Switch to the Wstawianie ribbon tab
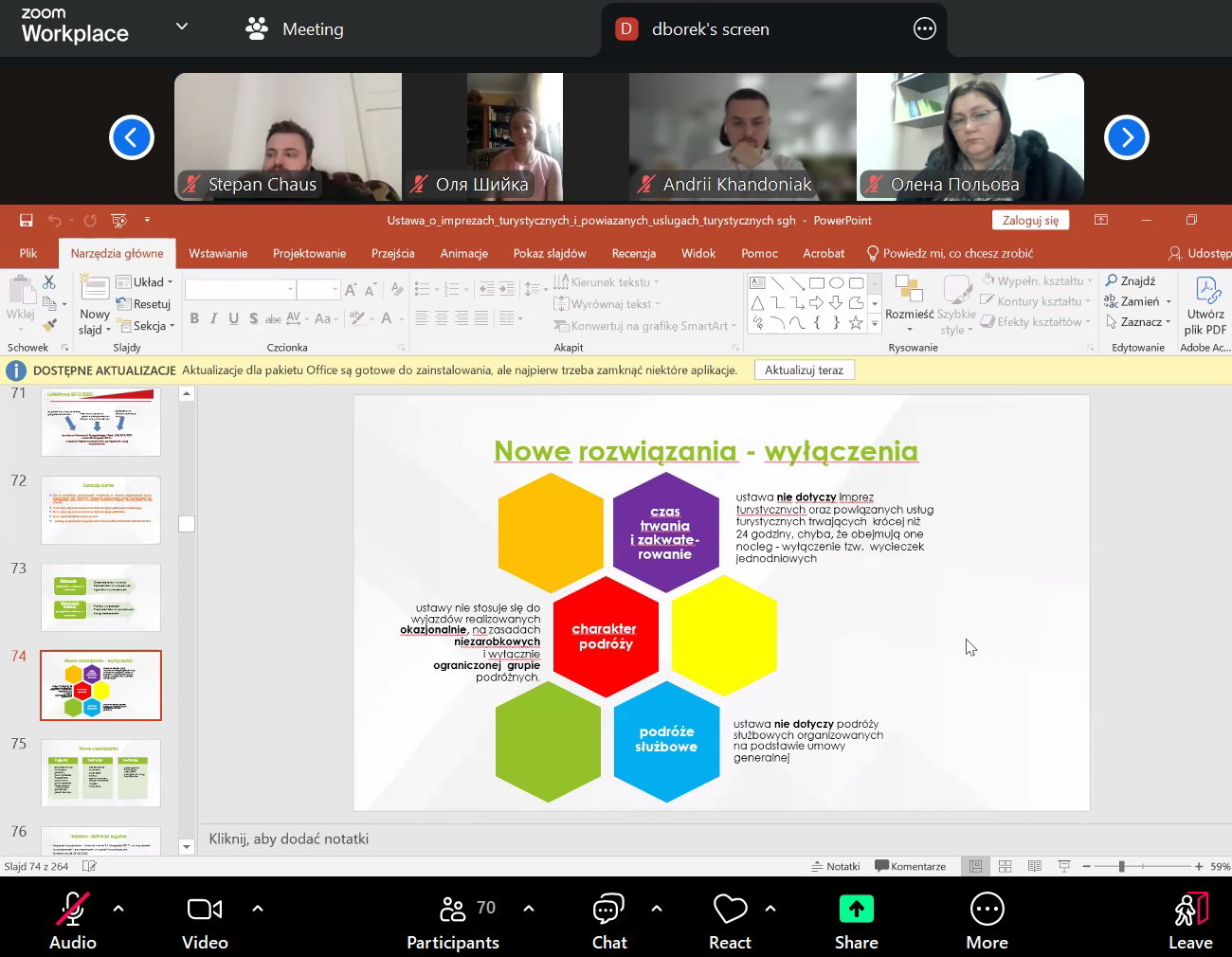The height and width of the screenshot is (957, 1232). click(218, 253)
